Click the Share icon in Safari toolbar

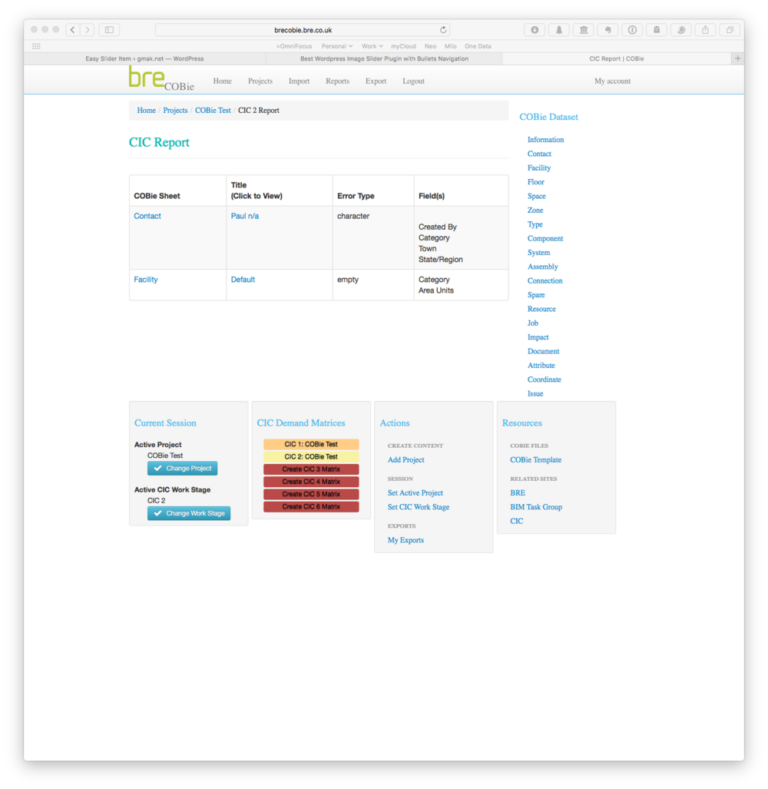point(706,30)
